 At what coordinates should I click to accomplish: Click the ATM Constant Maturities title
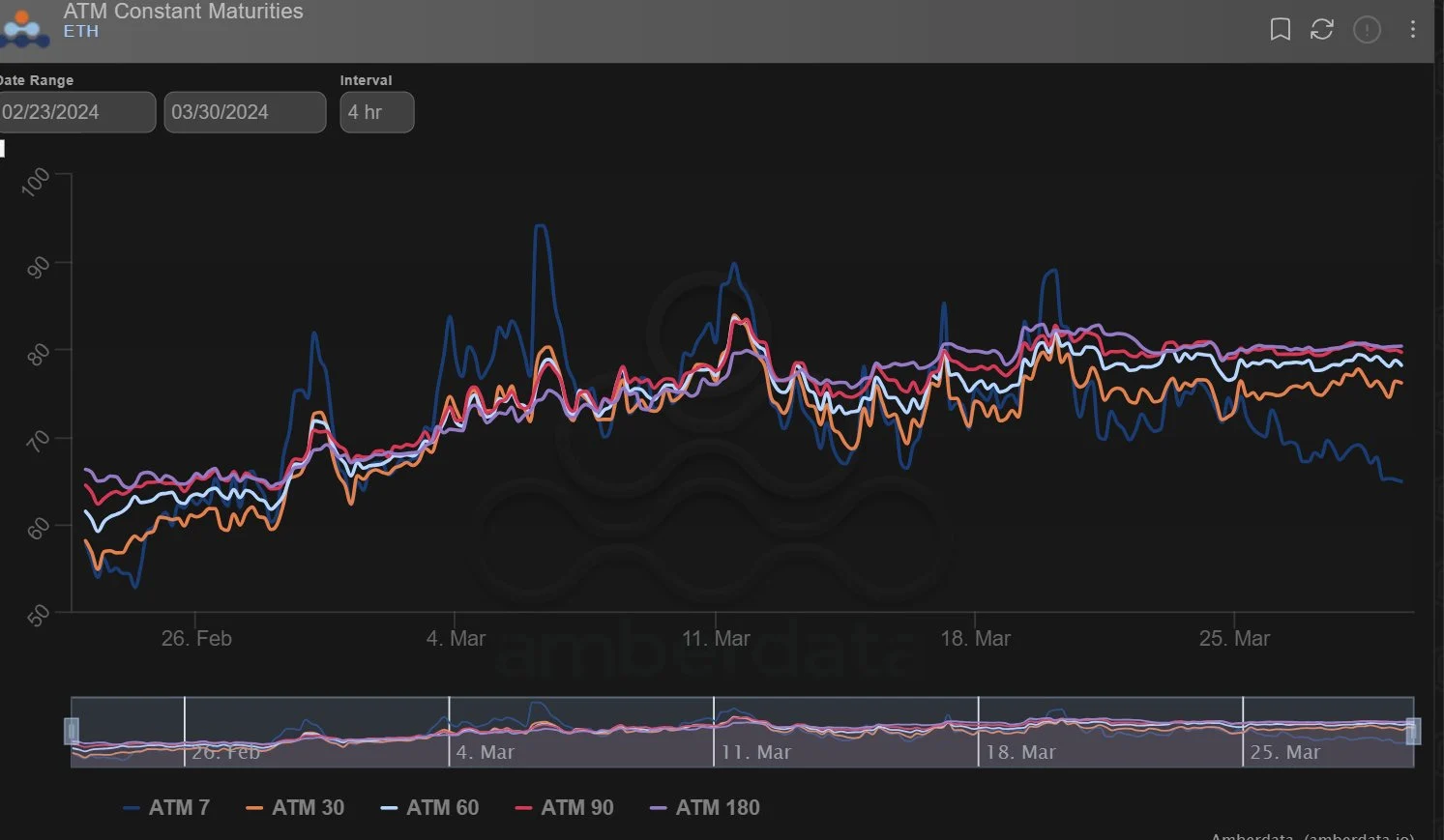tap(183, 12)
